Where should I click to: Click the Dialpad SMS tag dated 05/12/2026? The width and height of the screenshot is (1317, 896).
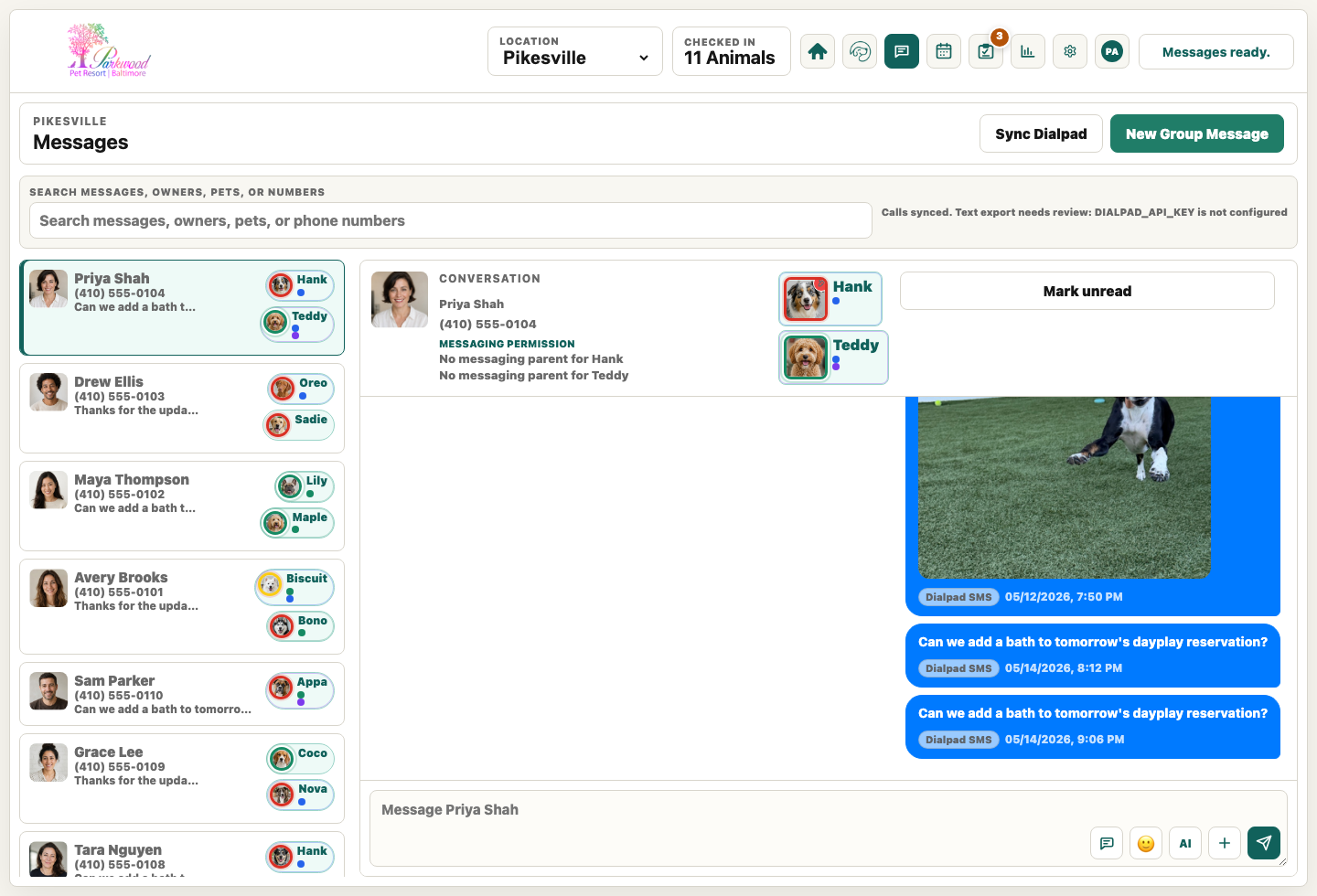958,597
